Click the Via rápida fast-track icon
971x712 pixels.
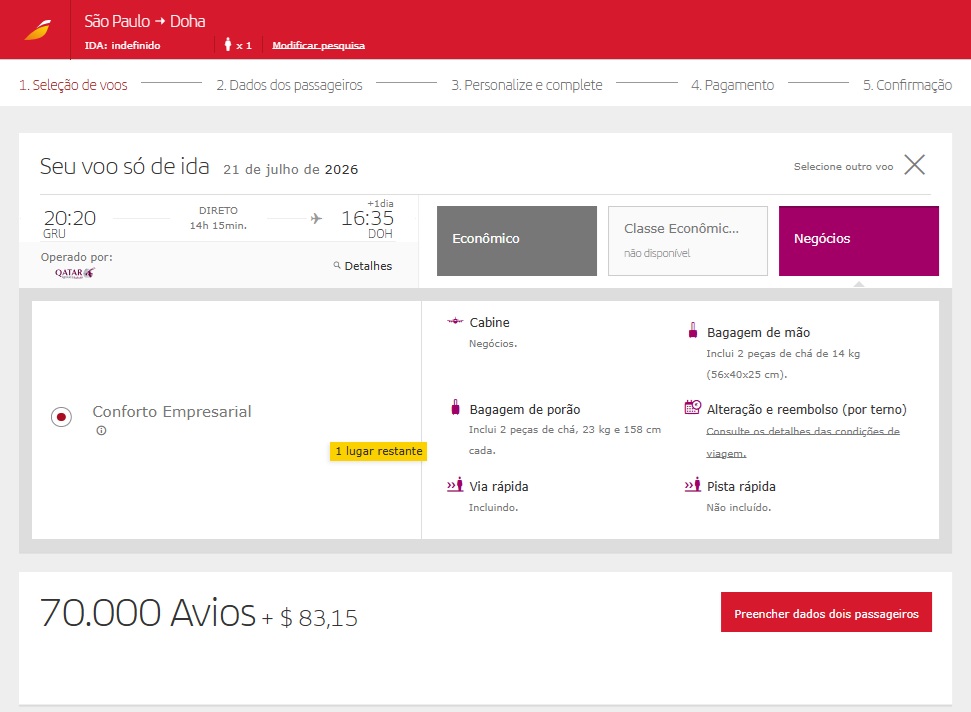tap(455, 486)
